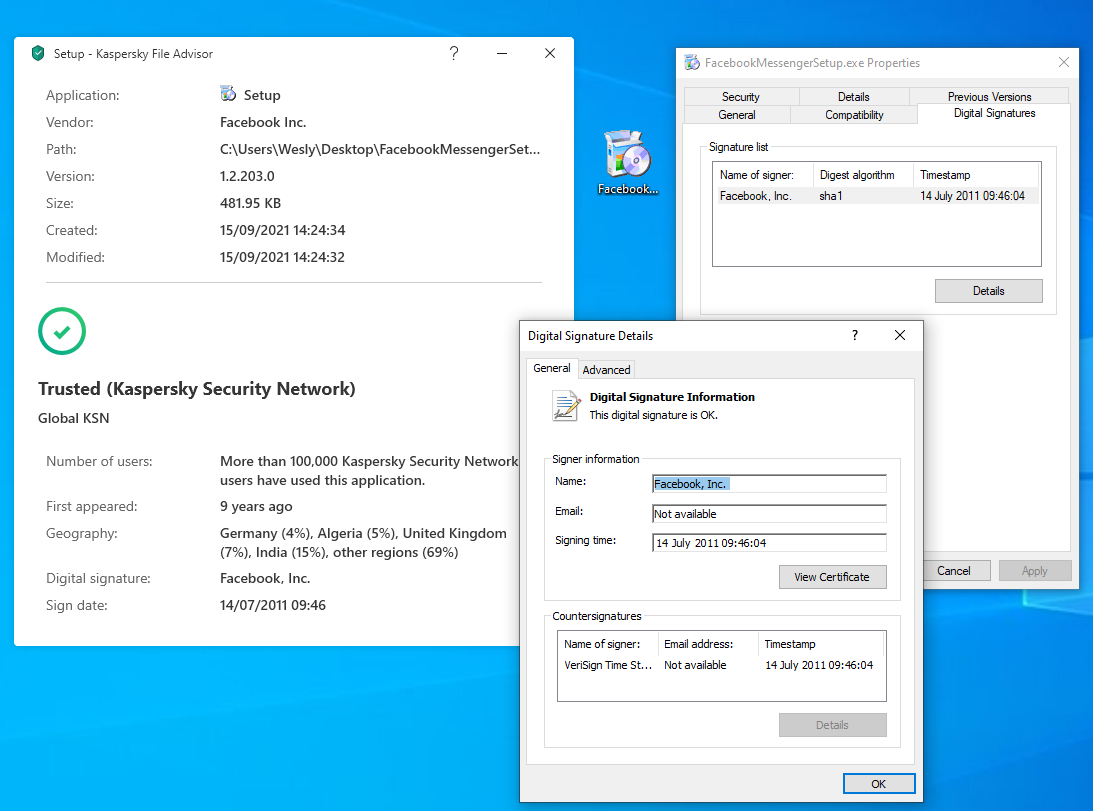The height and width of the screenshot is (811, 1093).
Task: Switch to the Details tab in Properties
Action: point(854,96)
